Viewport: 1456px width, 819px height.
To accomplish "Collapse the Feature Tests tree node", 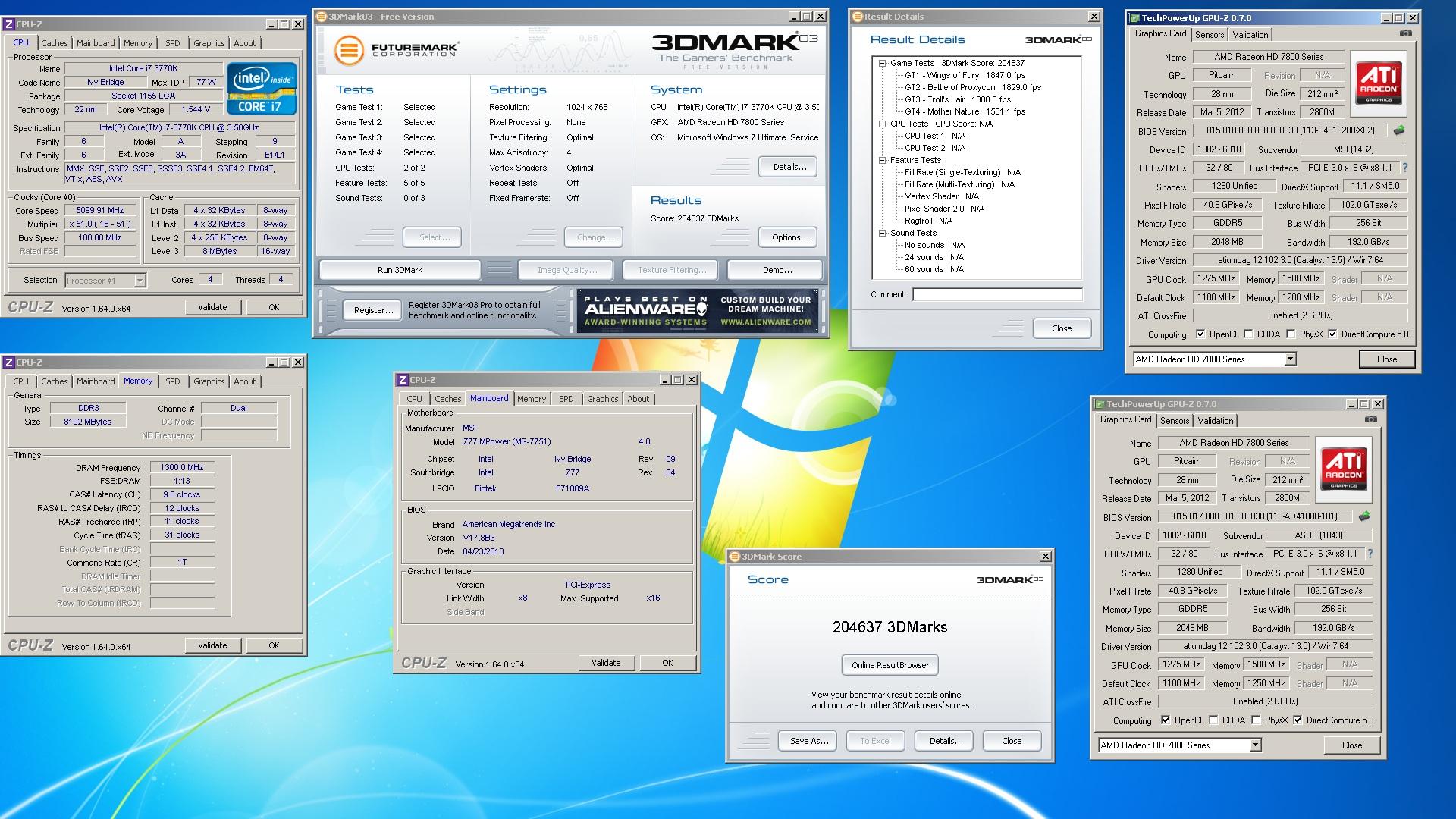I will click(883, 161).
